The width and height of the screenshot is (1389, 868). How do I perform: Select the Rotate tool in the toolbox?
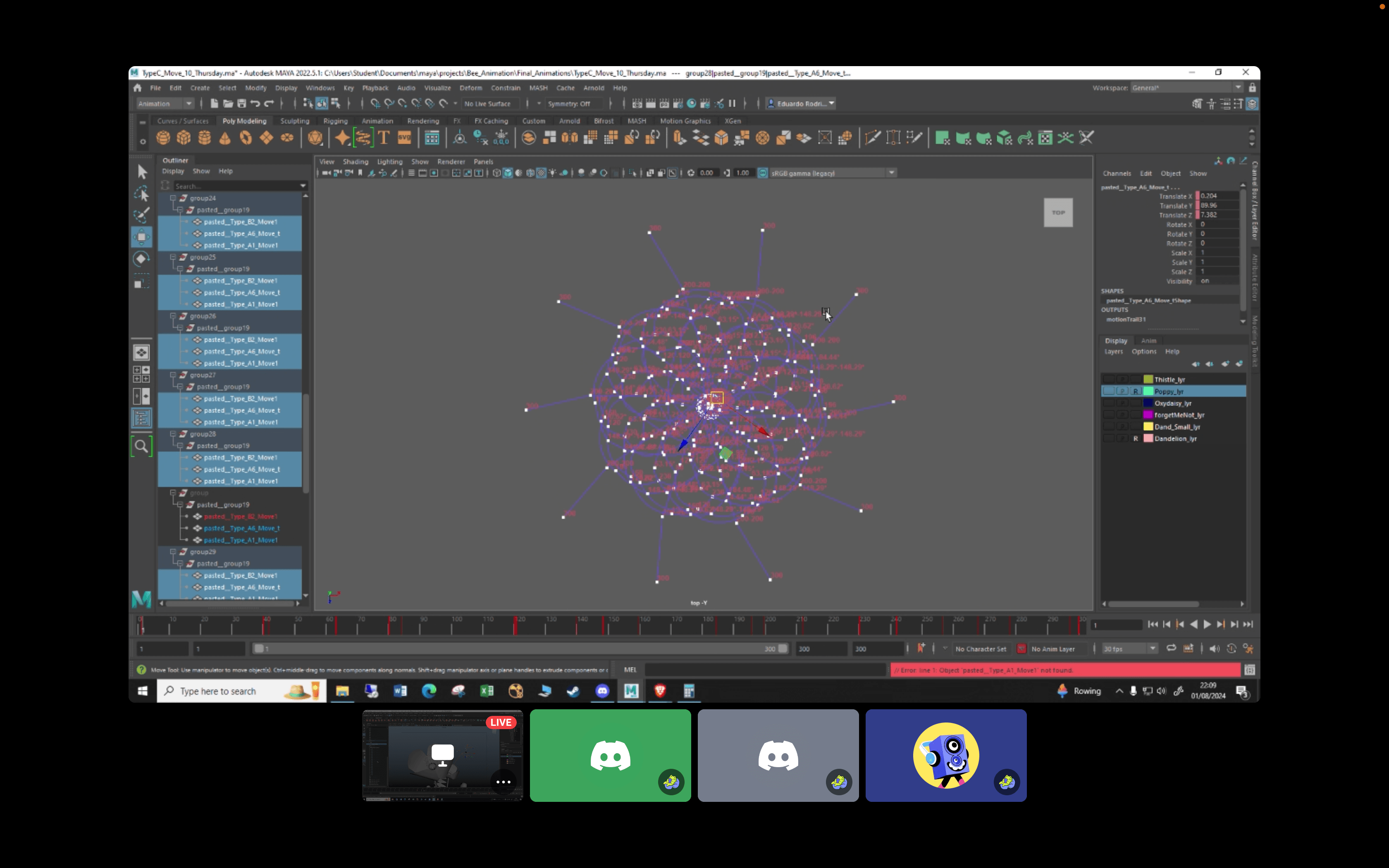pyautogui.click(x=141, y=259)
